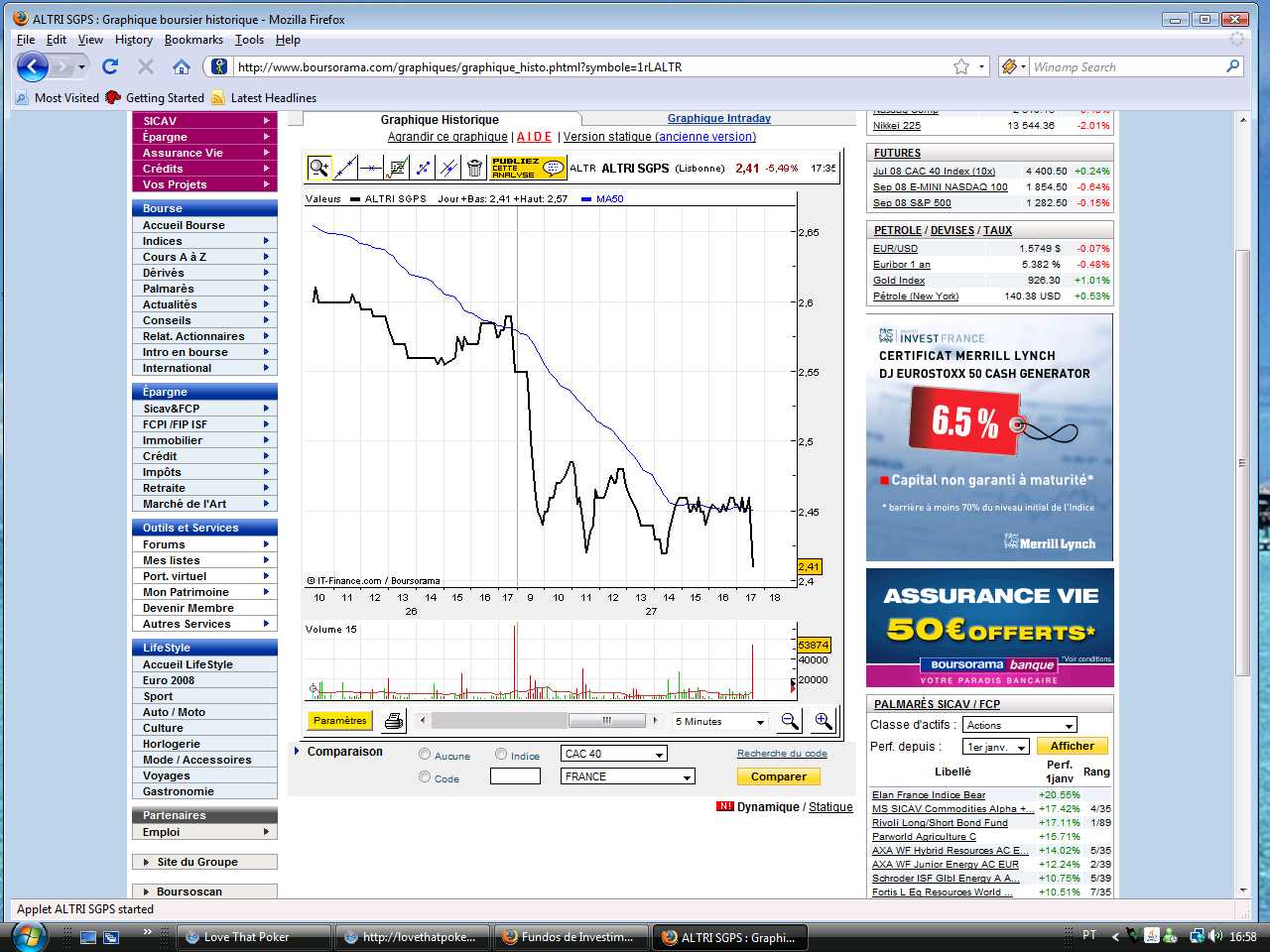Open the '5 Minutes' interval dropdown
Image resolution: width=1270 pixels, height=952 pixels.
point(719,721)
